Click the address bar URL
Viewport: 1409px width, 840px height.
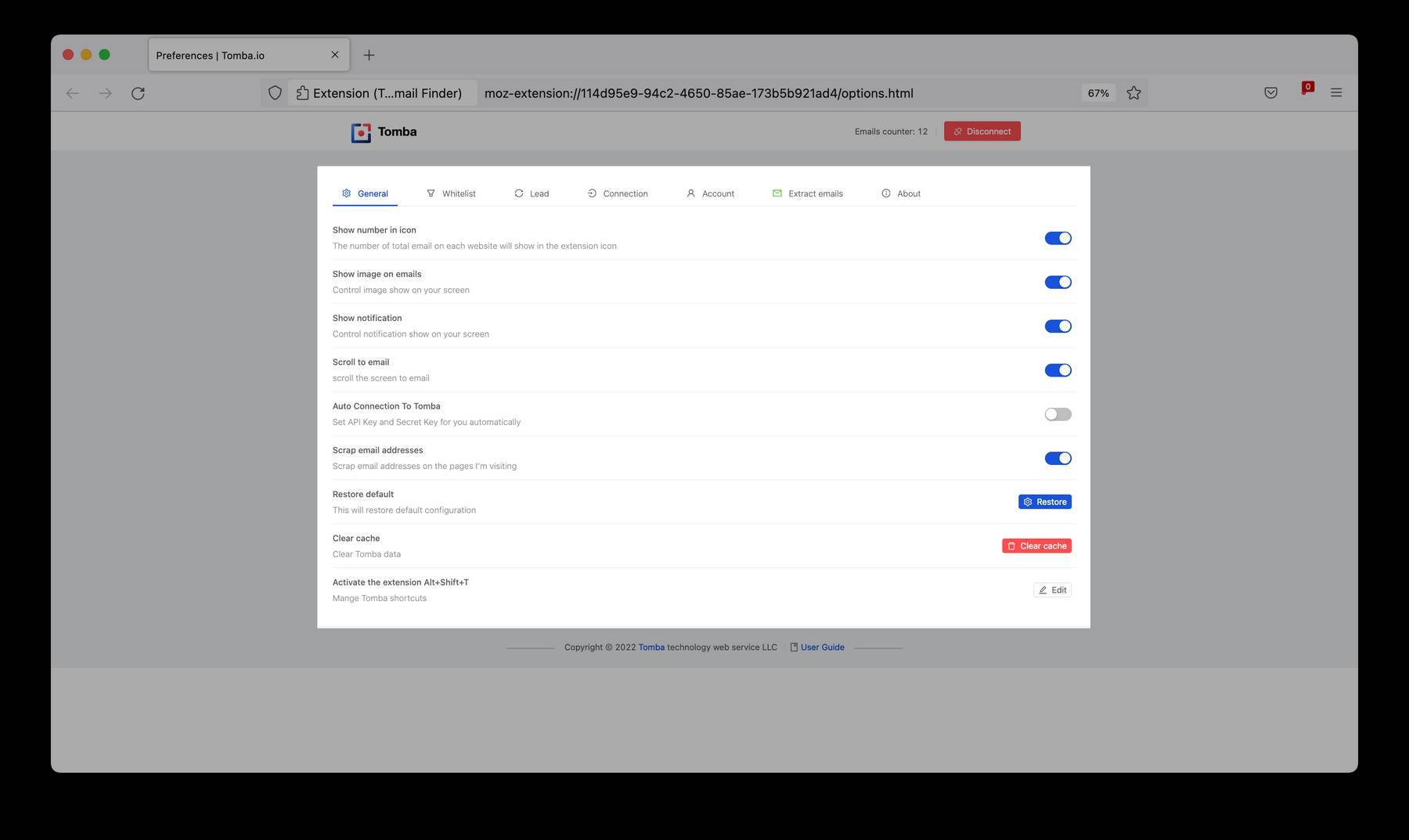coord(698,93)
